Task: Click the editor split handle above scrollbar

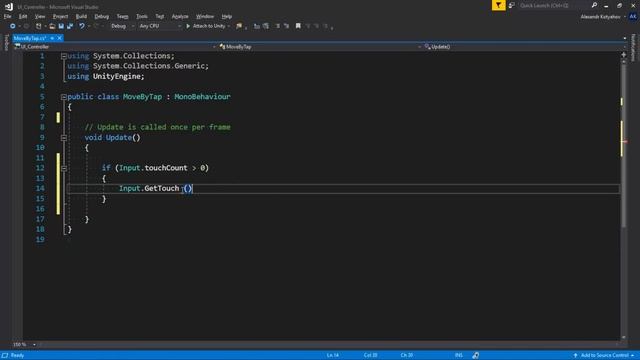Action: (623, 54)
